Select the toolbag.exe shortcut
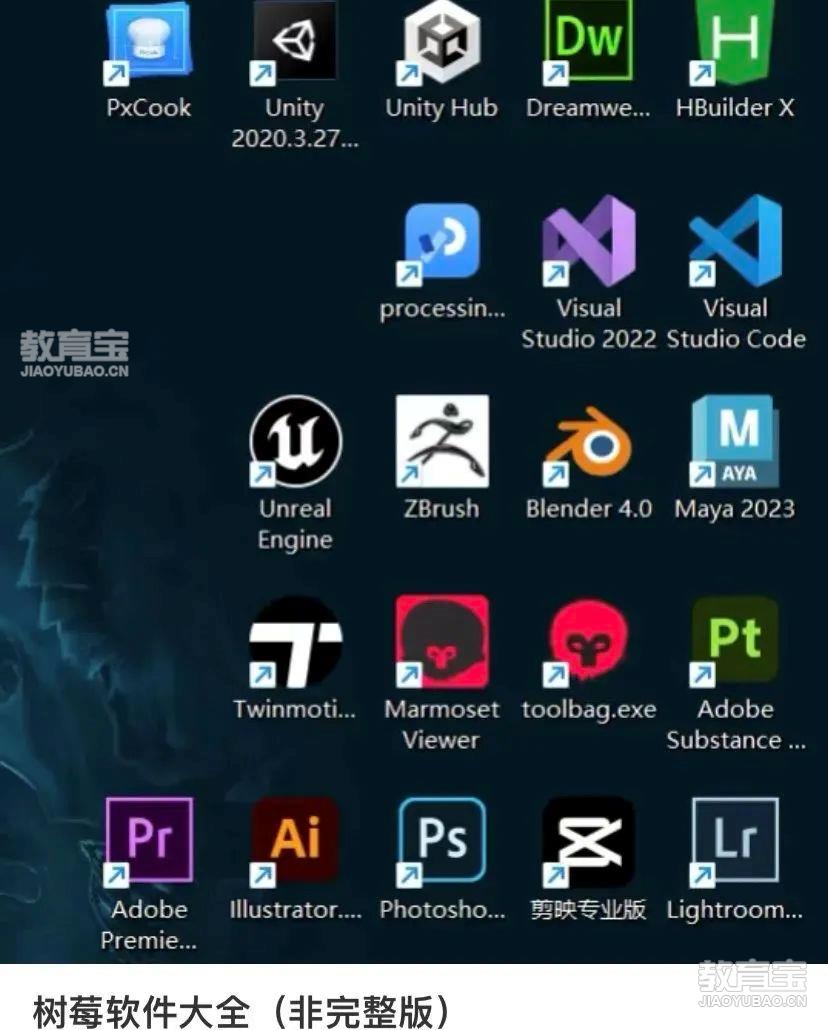 [588, 642]
